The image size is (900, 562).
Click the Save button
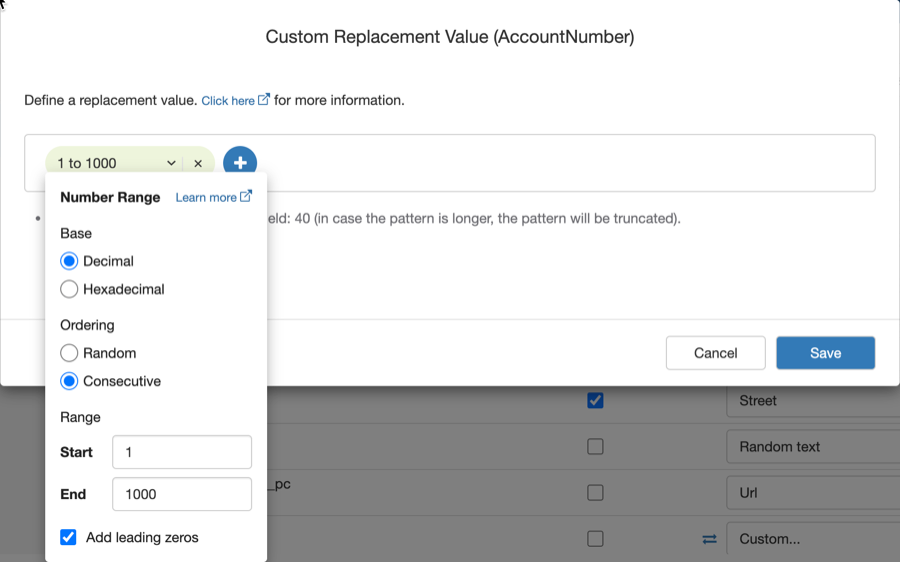pos(825,353)
